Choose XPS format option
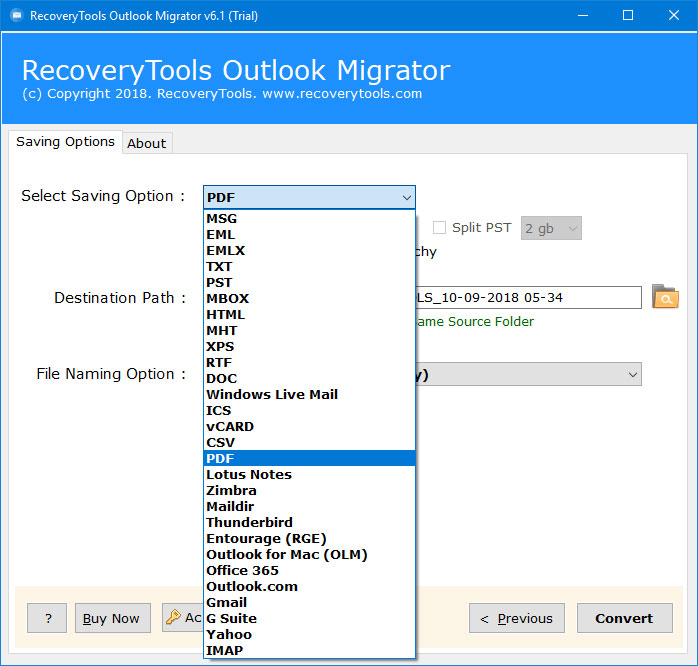Viewport: 698px width, 666px height. point(309,347)
